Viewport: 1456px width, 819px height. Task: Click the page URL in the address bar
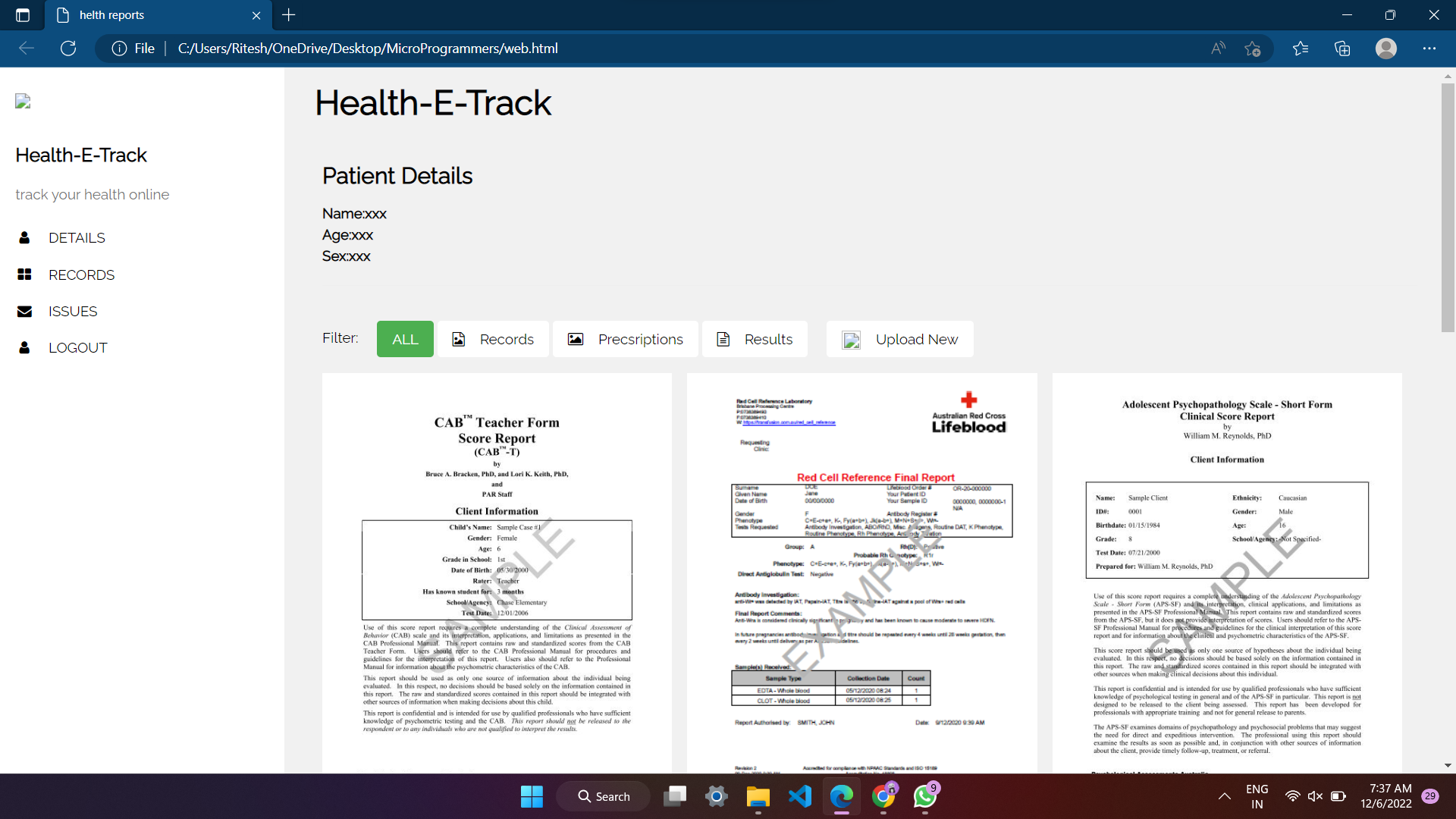[368, 48]
